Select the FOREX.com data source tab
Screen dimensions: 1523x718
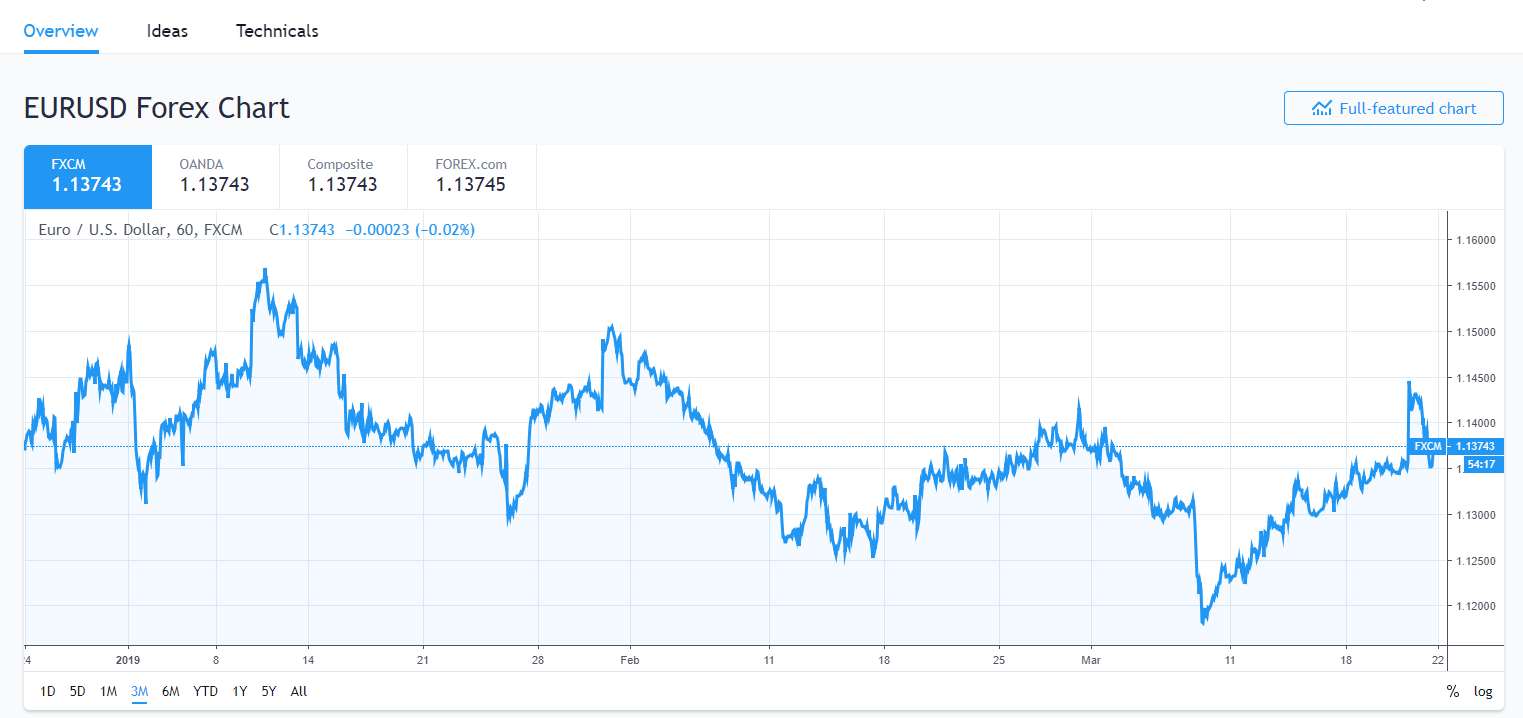[x=471, y=177]
